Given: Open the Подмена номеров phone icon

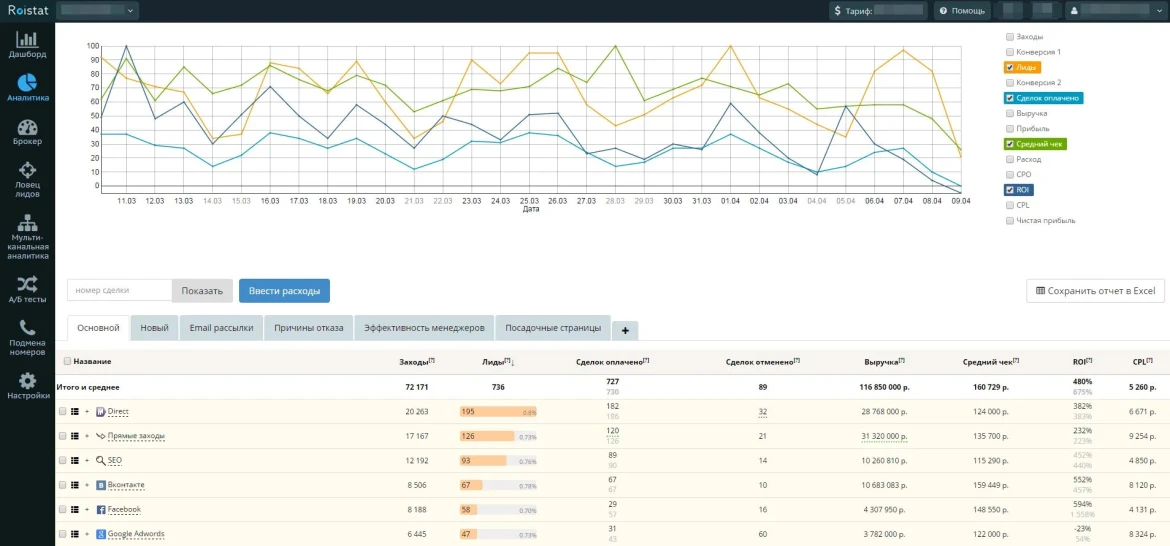Looking at the screenshot, I should 27,328.
